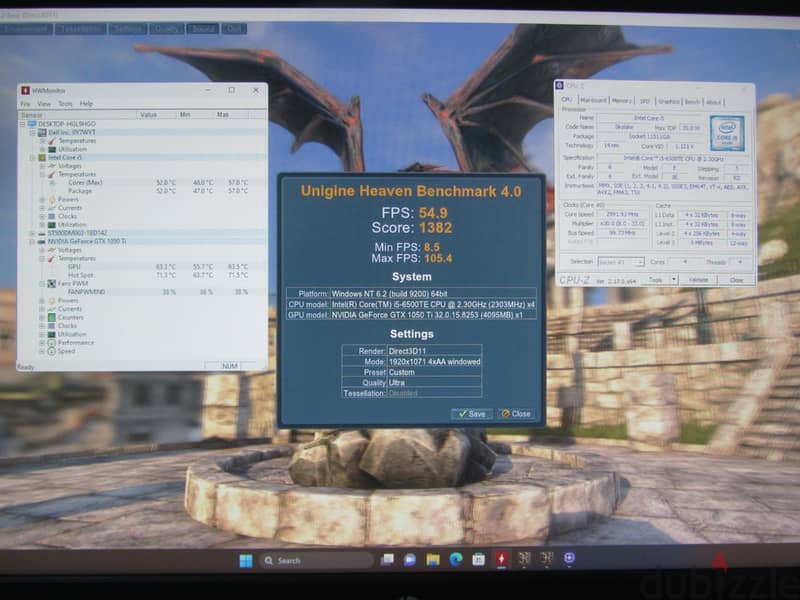Open the Tools menu in HWMonitor
This screenshot has height=600, width=800.
[65, 104]
